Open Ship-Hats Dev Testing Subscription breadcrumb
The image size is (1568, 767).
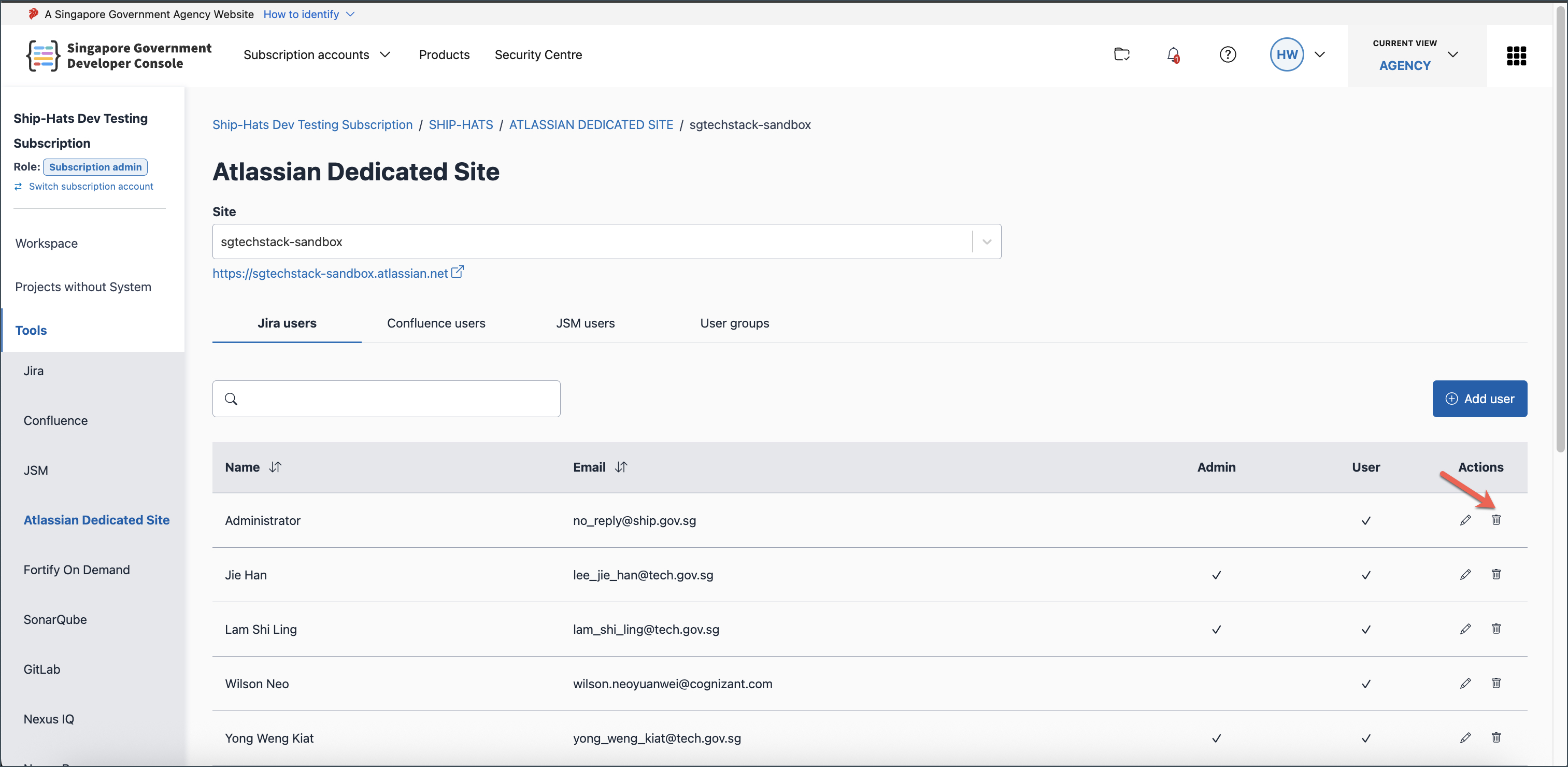pyautogui.click(x=312, y=125)
